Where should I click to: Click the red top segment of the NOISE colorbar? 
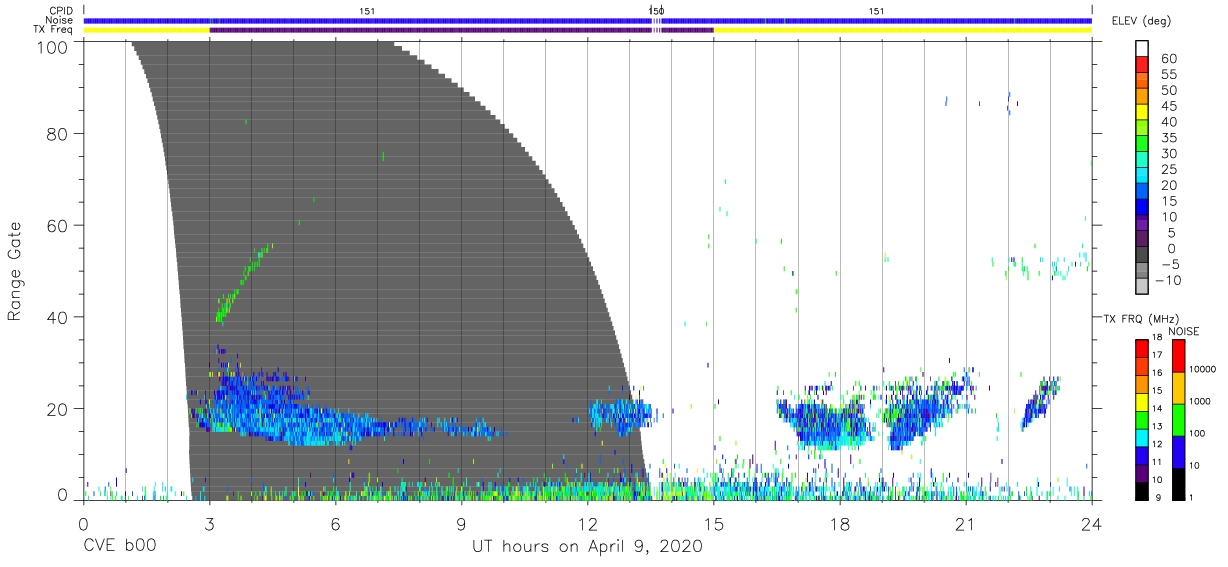(1180, 356)
